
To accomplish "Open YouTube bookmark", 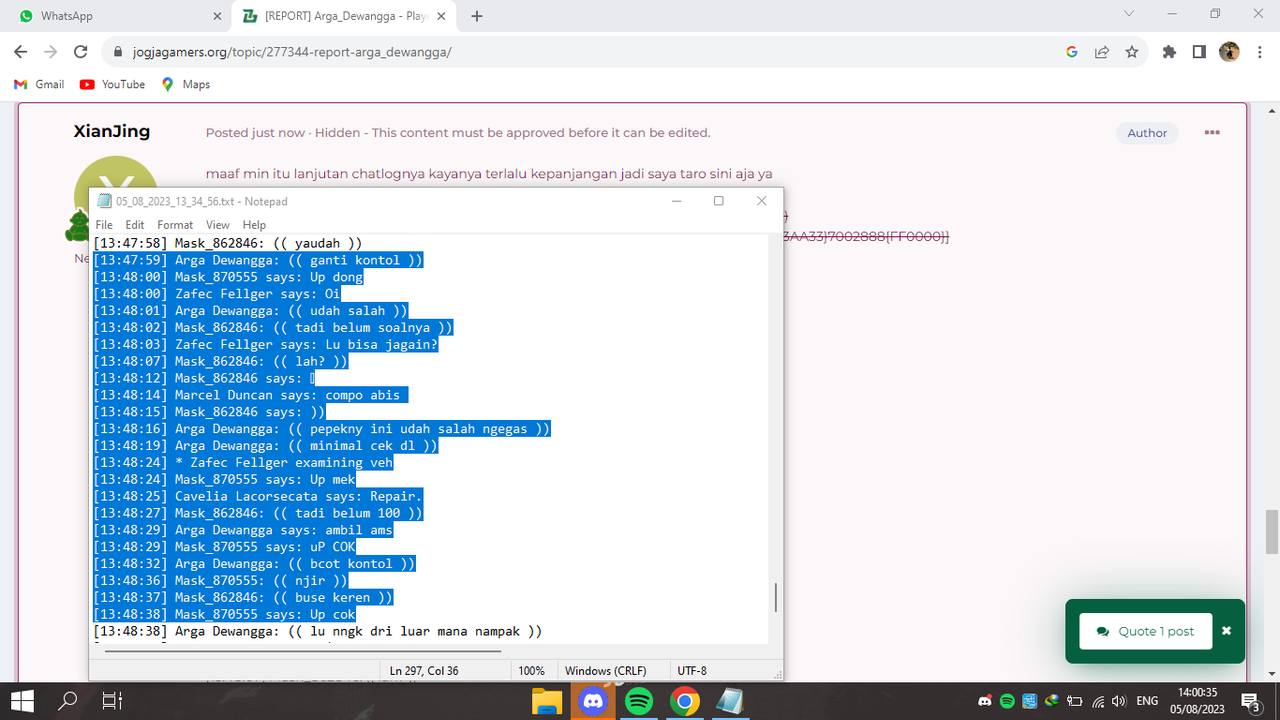I will [x=112, y=84].
